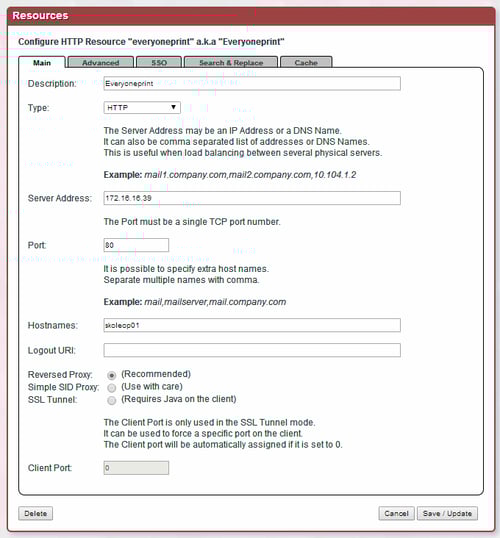Click the Delete button
This screenshot has height=538, width=500.
pos(36,513)
